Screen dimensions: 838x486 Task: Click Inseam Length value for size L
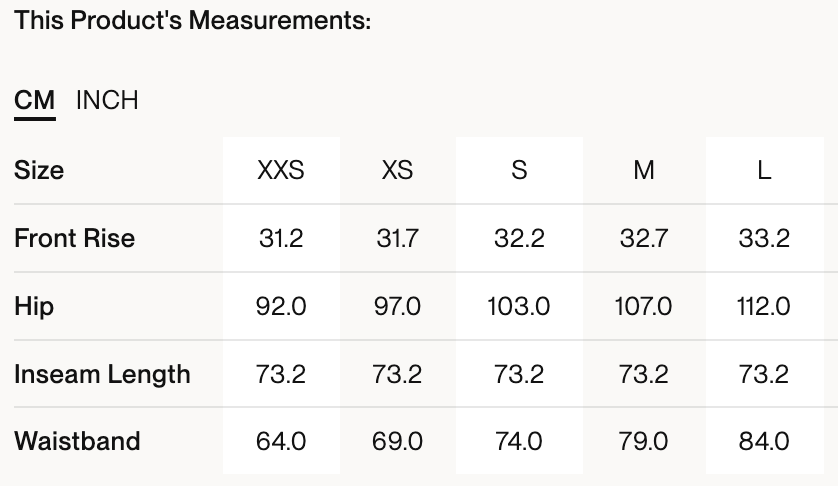[764, 374]
